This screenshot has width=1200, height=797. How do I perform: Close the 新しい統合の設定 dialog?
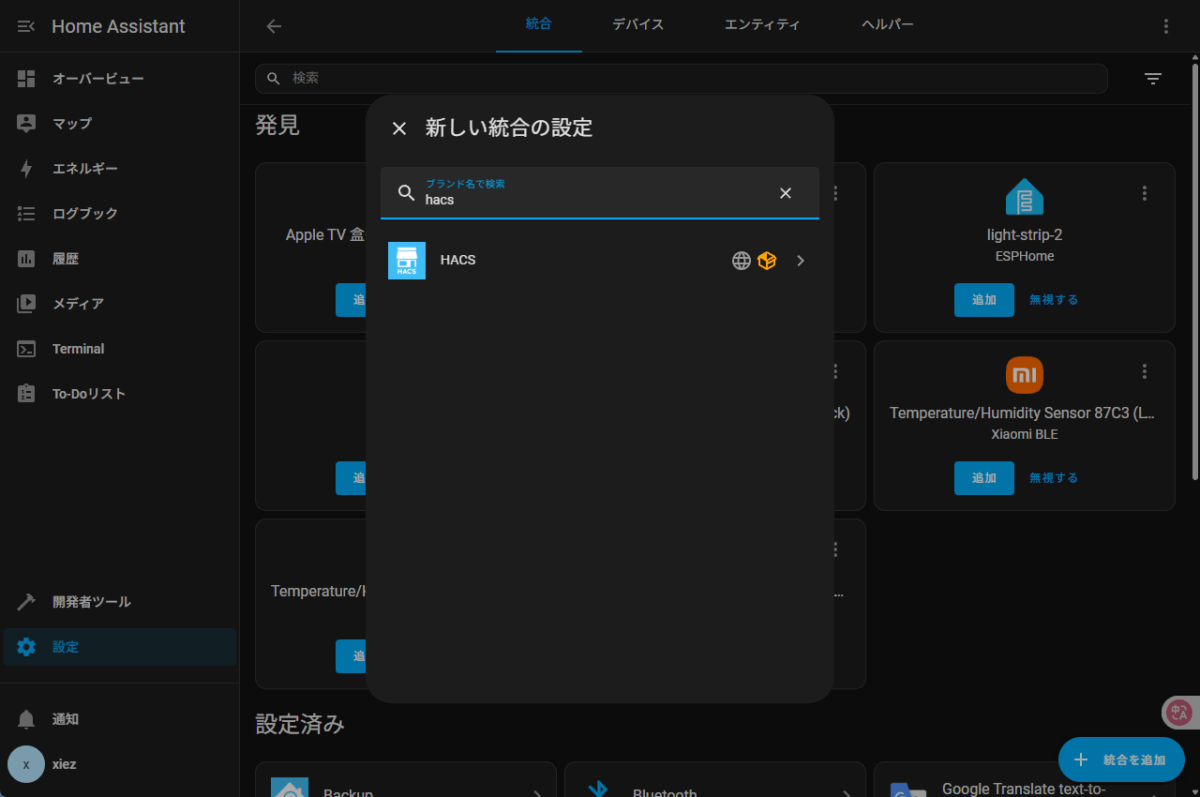coord(399,128)
